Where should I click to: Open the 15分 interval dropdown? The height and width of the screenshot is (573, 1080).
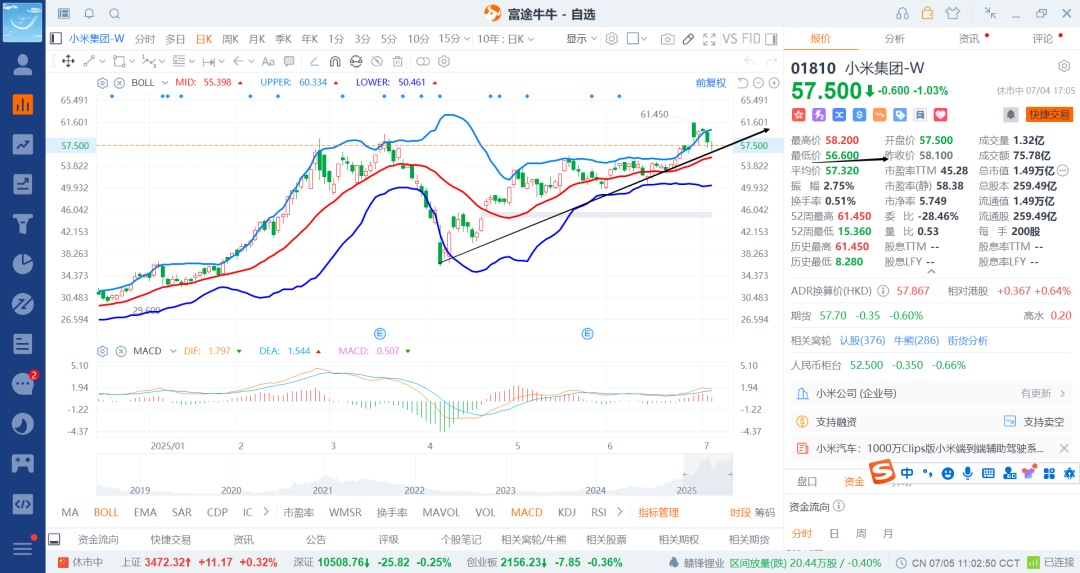click(454, 39)
